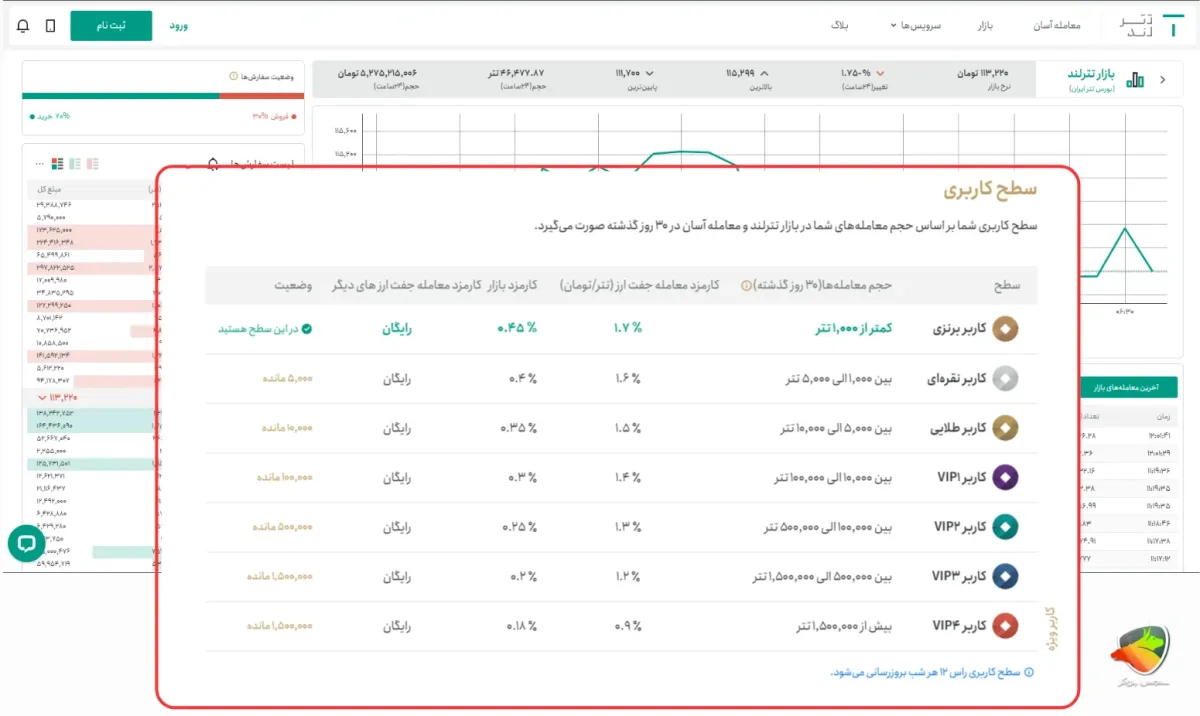Open بلاگ from the top menu

click(x=840, y=25)
